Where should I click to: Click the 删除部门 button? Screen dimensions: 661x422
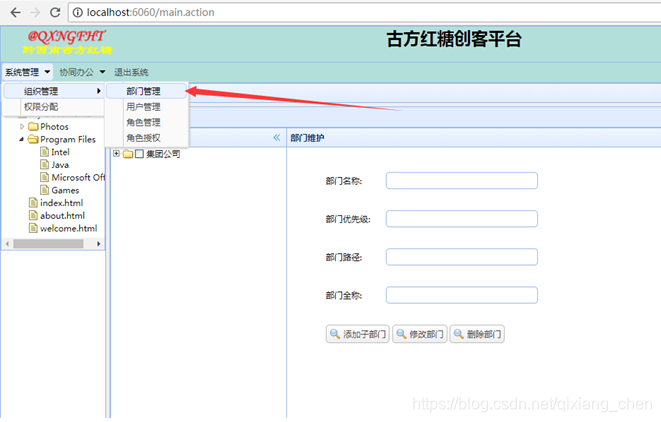point(477,334)
